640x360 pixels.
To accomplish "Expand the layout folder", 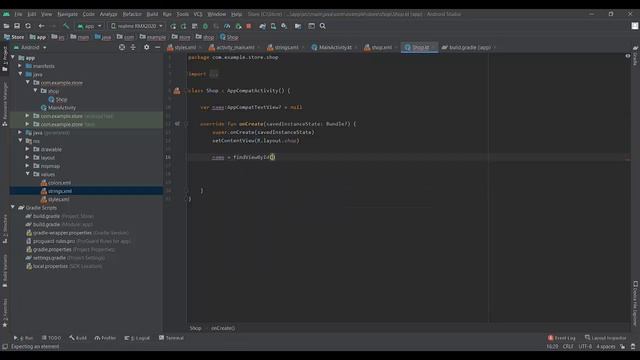I will pos(27,157).
